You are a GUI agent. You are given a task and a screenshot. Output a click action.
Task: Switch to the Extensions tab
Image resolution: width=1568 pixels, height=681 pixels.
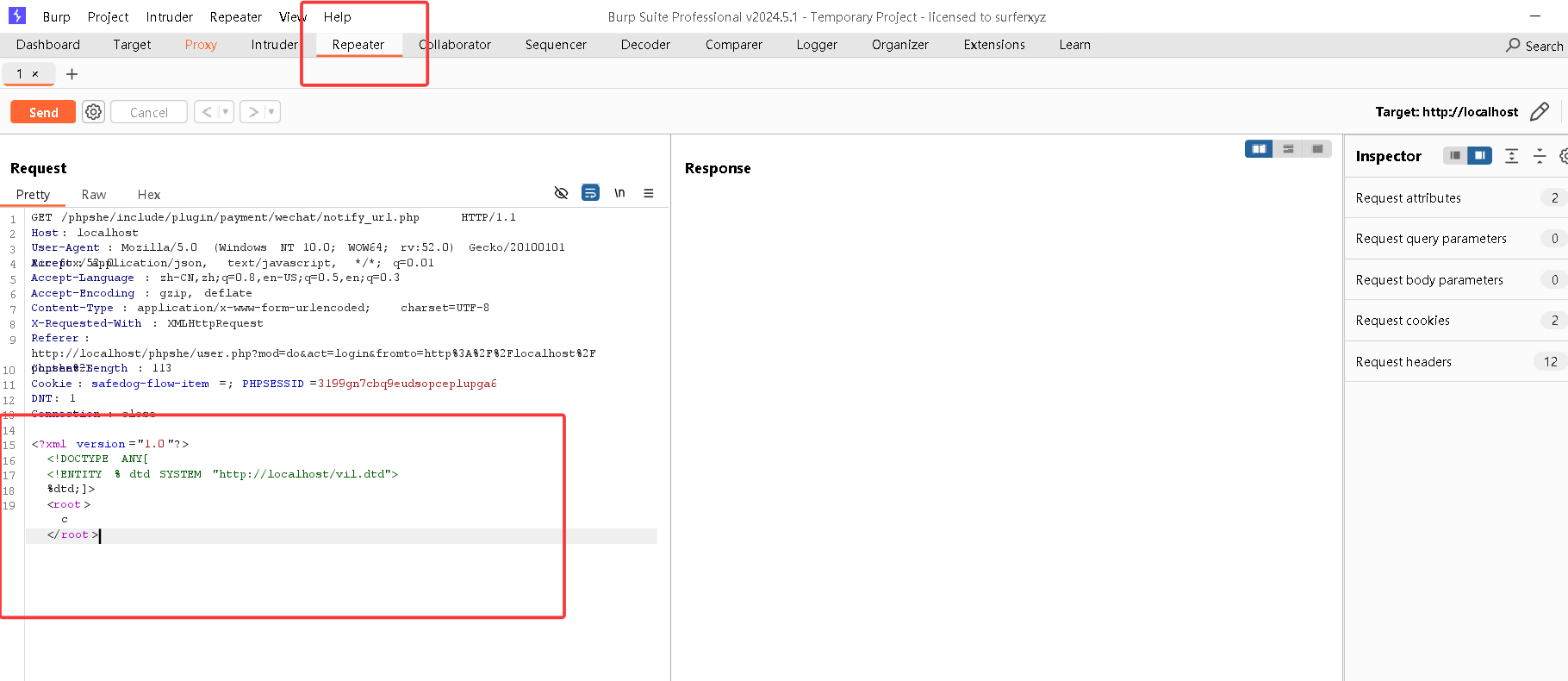(994, 45)
